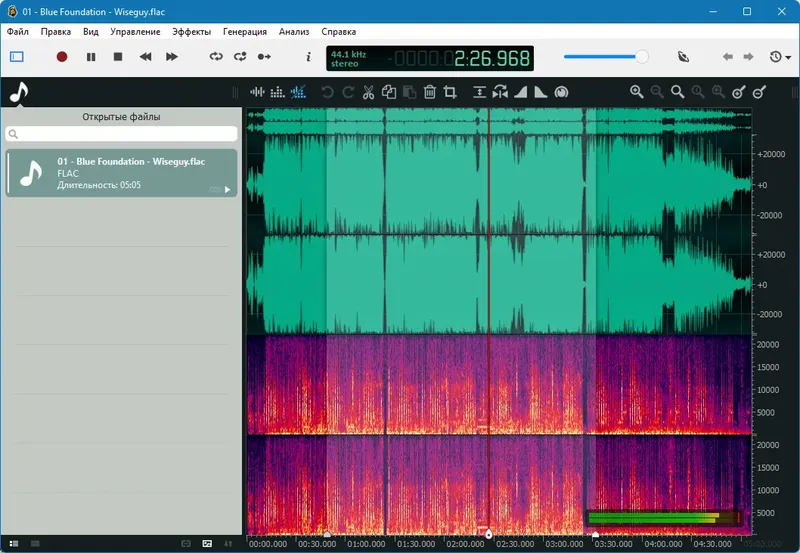Stop playback with the square button

click(118, 57)
